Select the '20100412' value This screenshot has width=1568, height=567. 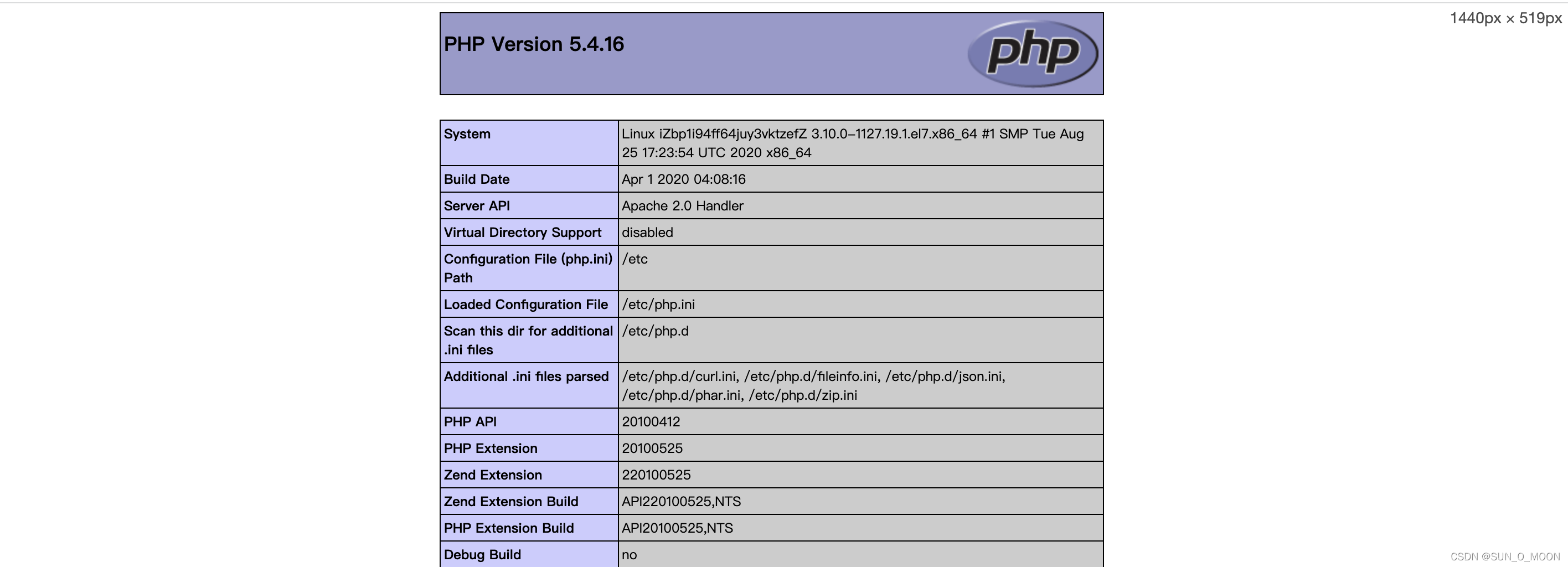(651, 421)
